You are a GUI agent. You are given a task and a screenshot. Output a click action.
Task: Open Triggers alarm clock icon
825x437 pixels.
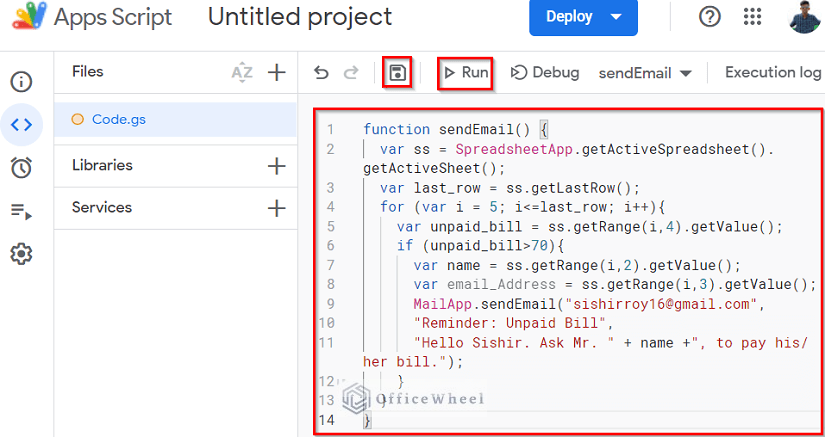22,168
